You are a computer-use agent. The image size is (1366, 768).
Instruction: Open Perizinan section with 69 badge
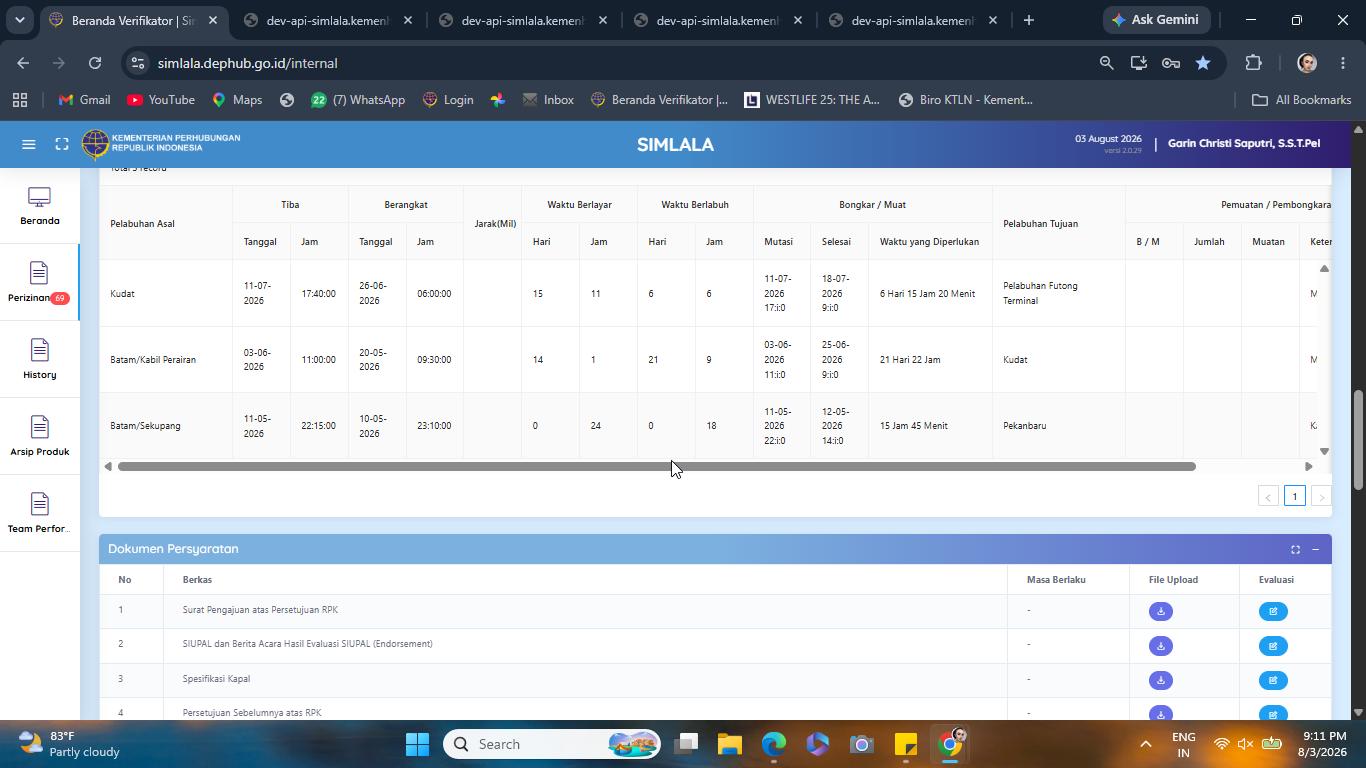40,283
